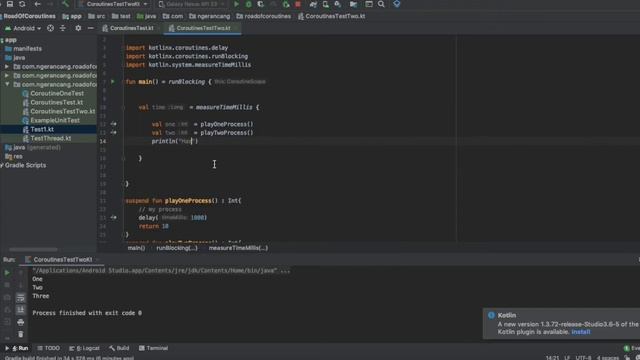Start debugging with the green bug icon
Image resolution: width=640 pixels, height=360 pixels.
point(249,4)
